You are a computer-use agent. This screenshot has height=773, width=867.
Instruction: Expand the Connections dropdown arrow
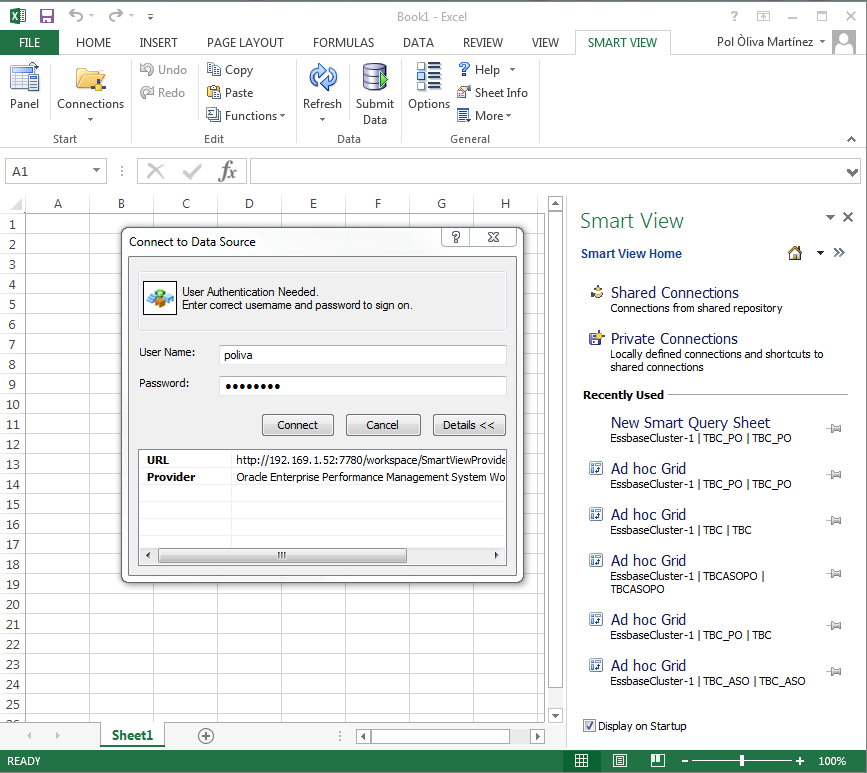point(90,119)
